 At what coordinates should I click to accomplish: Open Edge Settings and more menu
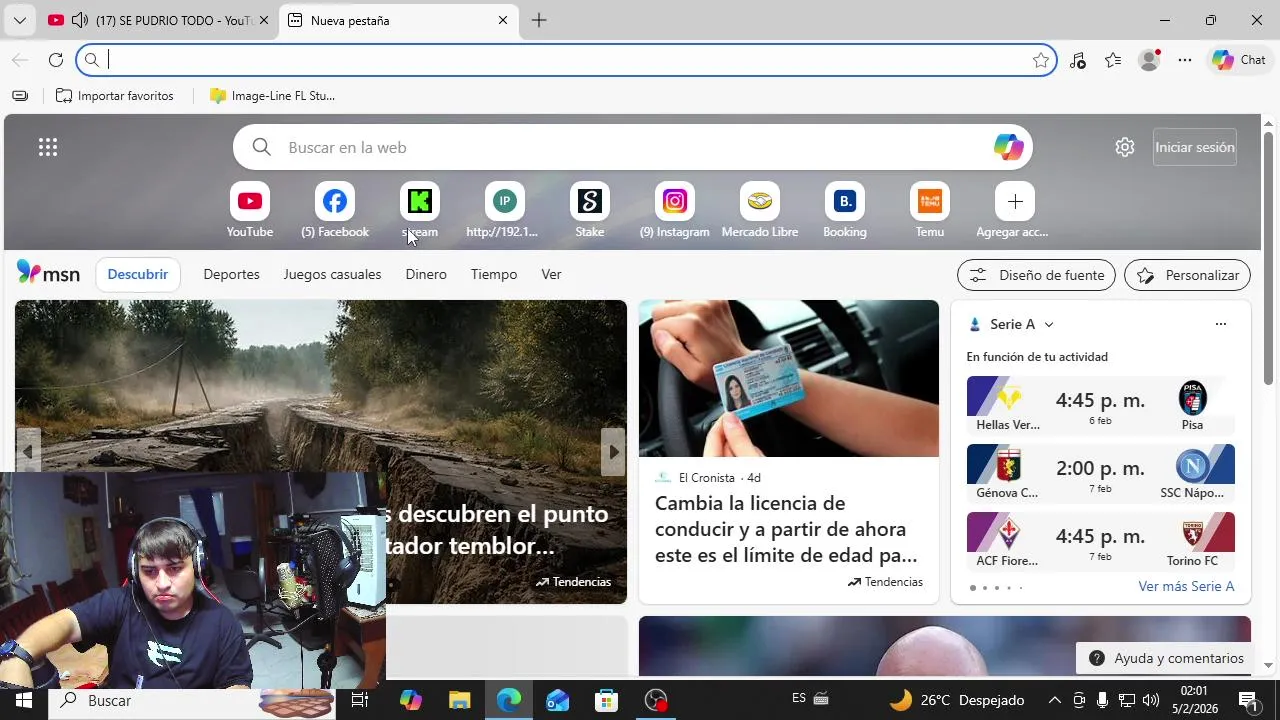[x=1185, y=60]
